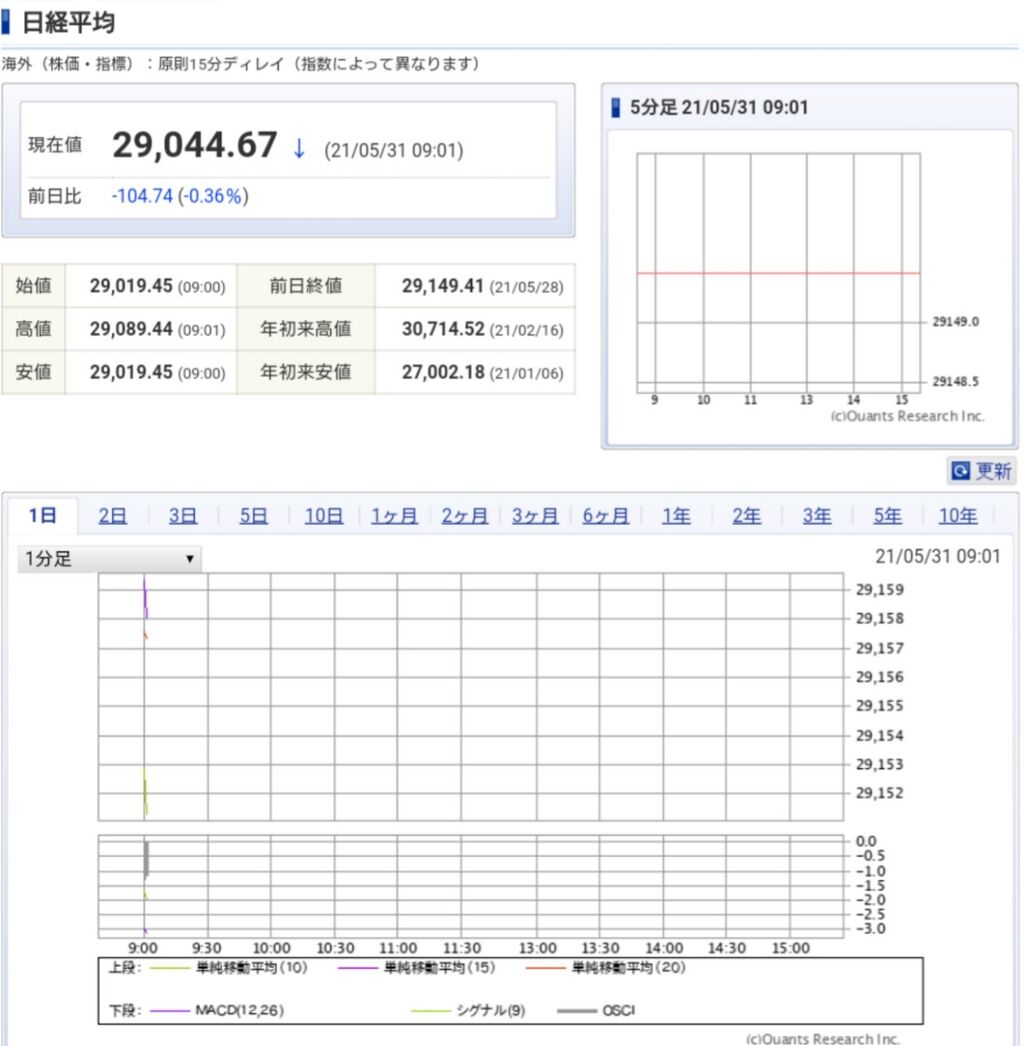Switch to the 2日 chart period
The height and width of the screenshot is (1046, 1024).
click(113, 516)
